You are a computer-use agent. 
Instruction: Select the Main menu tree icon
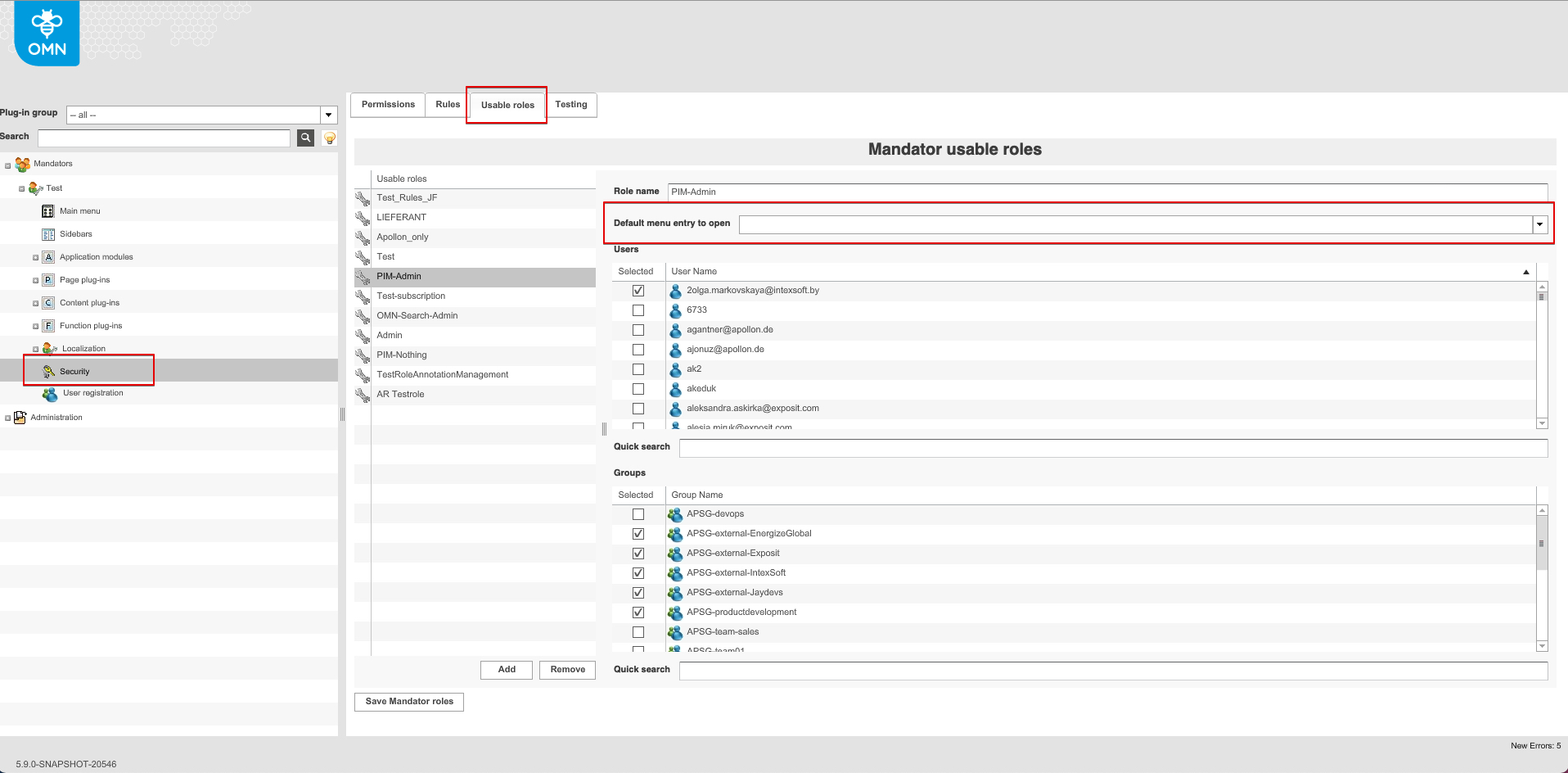(x=47, y=211)
